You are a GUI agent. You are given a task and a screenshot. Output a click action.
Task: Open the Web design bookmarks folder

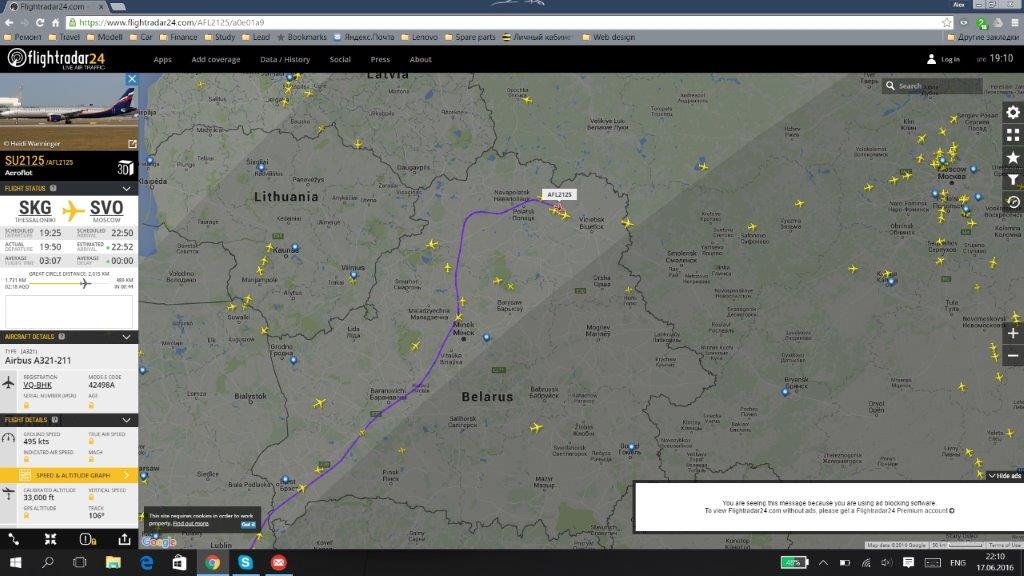[608, 37]
